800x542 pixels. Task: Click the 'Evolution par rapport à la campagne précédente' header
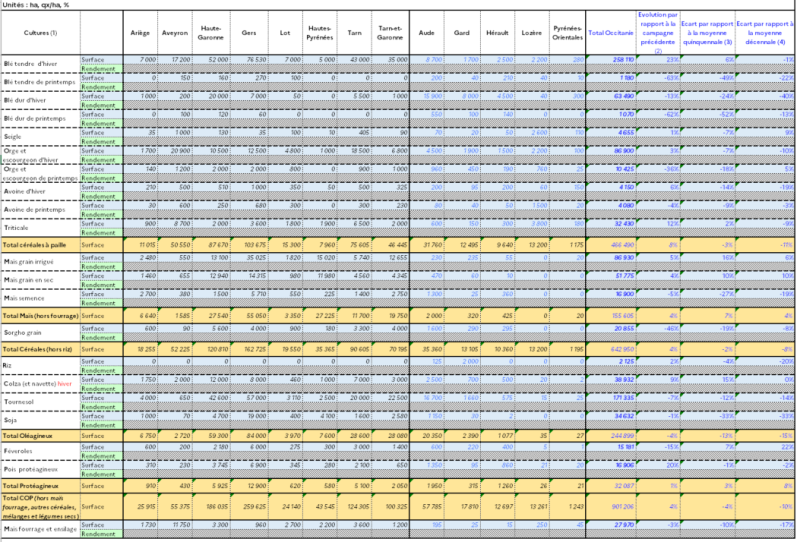click(x=658, y=33)
